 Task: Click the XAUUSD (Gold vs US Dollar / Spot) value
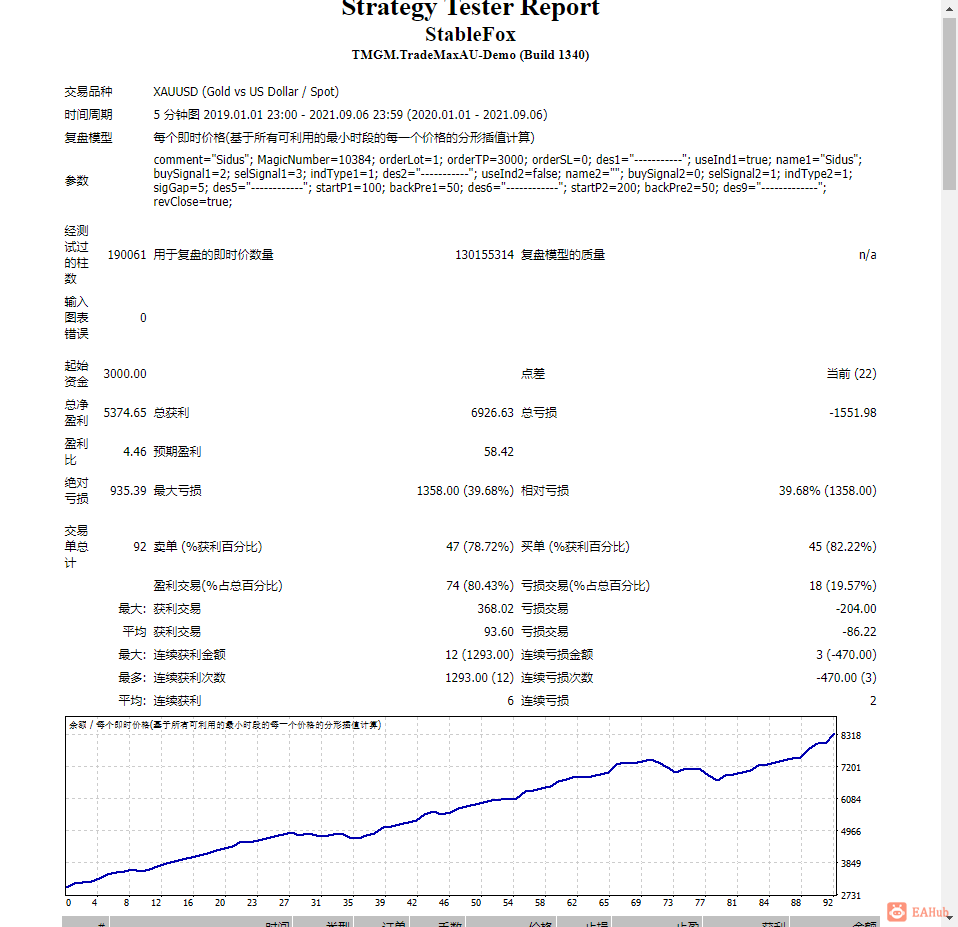click(x=246, y=92)
